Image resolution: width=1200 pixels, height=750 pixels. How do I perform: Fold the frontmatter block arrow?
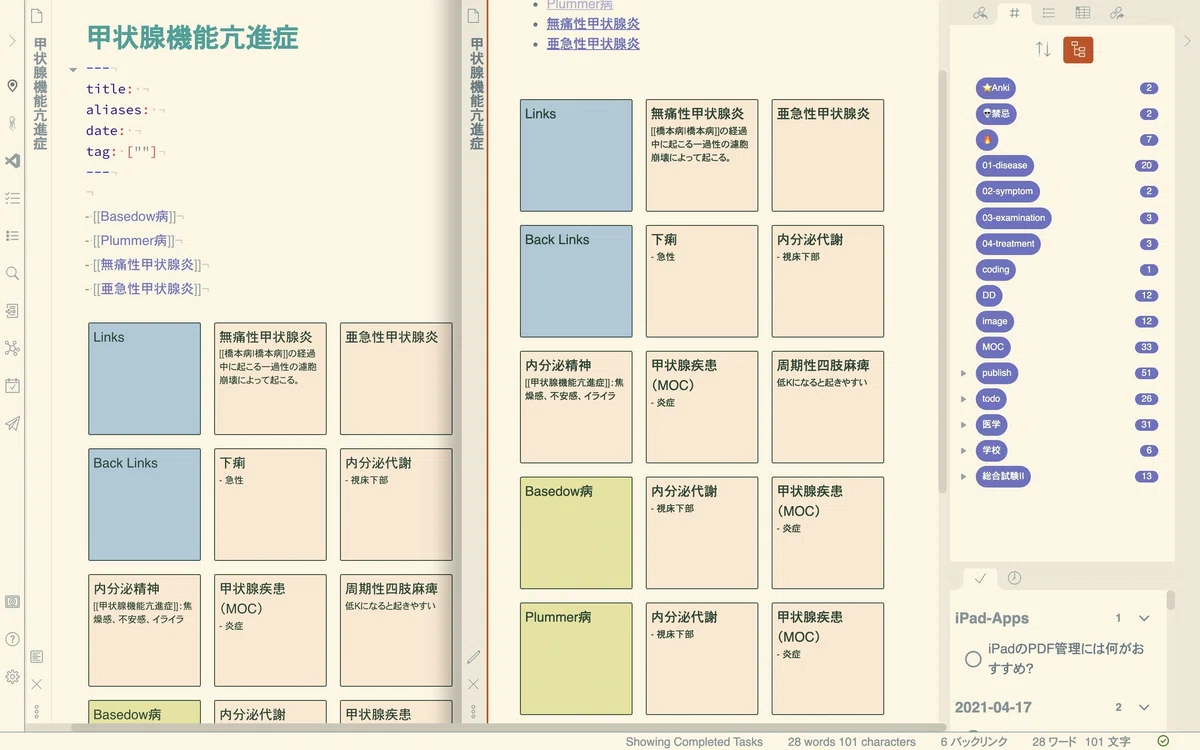pyautogui.click(x=73, y=69)
